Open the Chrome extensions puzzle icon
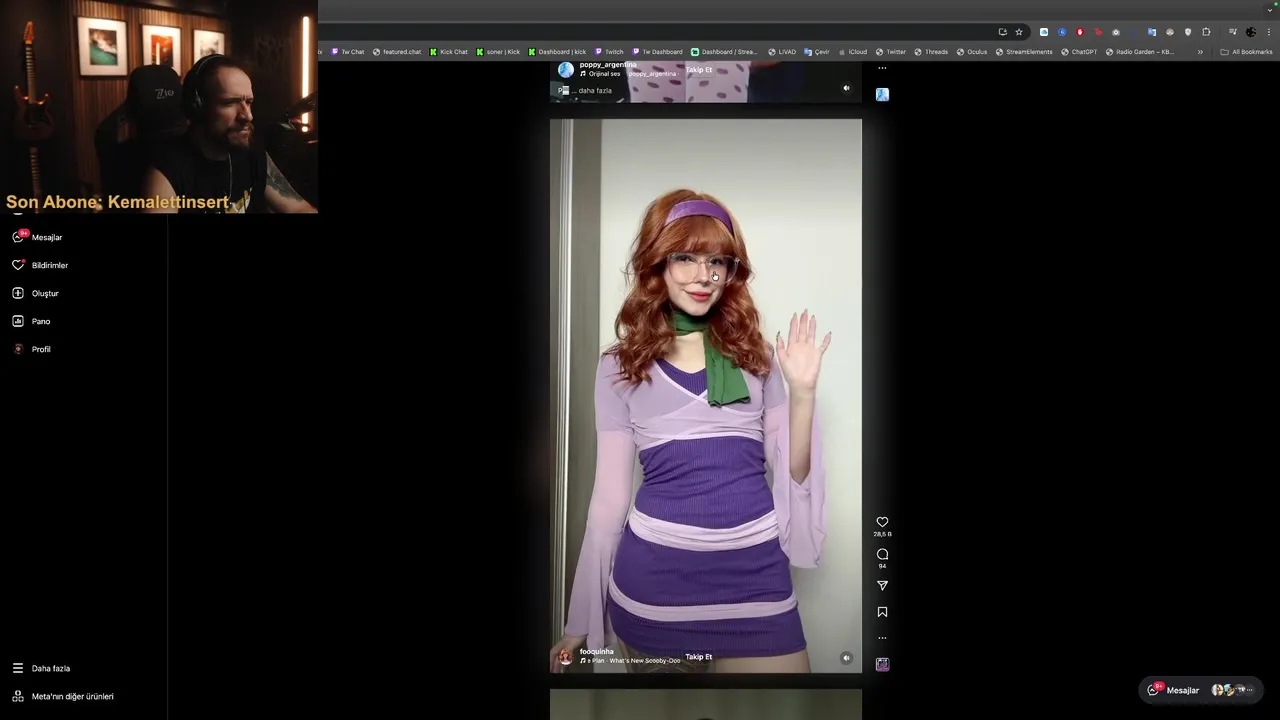Image resolution: width=1280 pixels, height=720 pixels. [x=1206, y=32]
